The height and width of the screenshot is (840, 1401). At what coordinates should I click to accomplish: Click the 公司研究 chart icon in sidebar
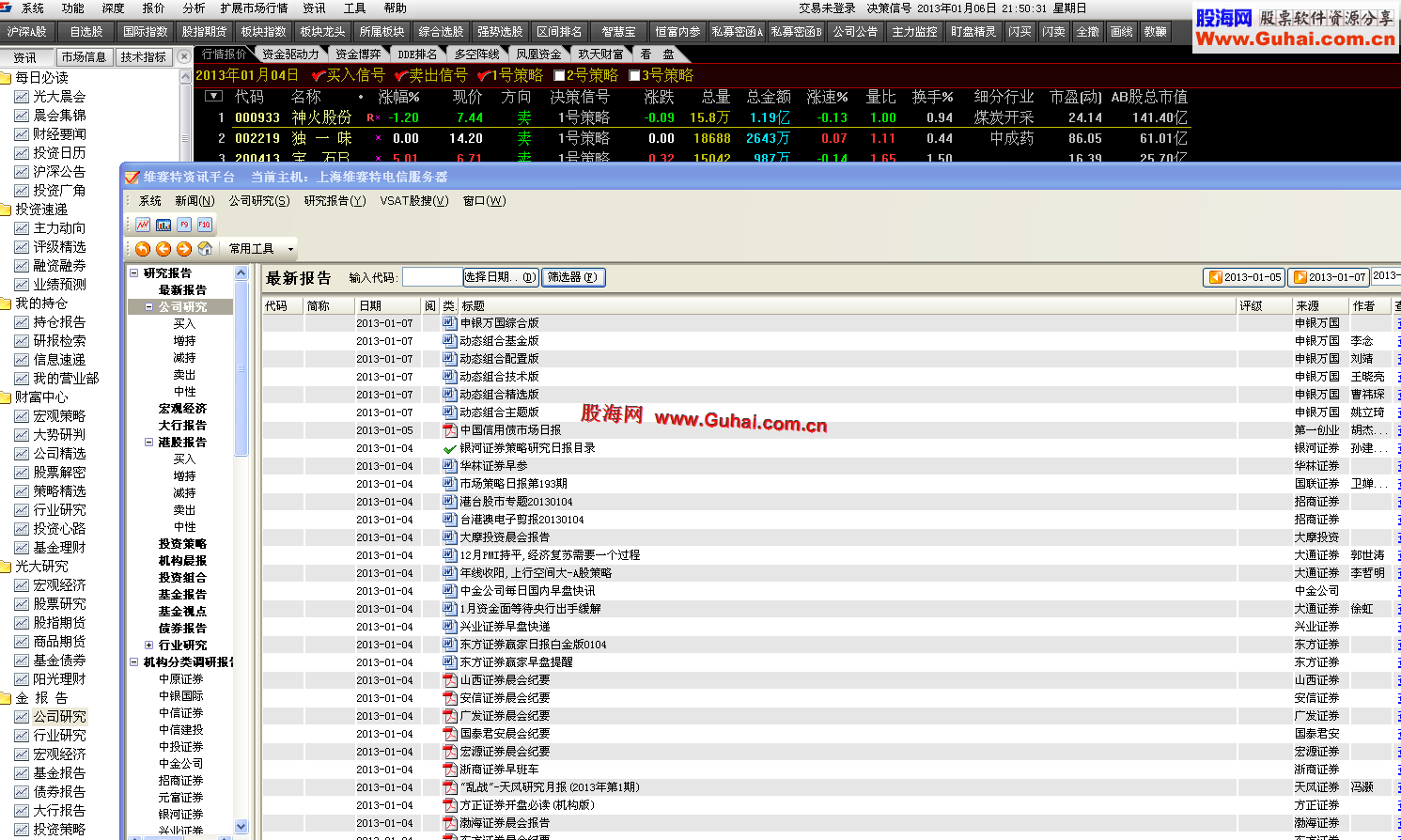22,717
